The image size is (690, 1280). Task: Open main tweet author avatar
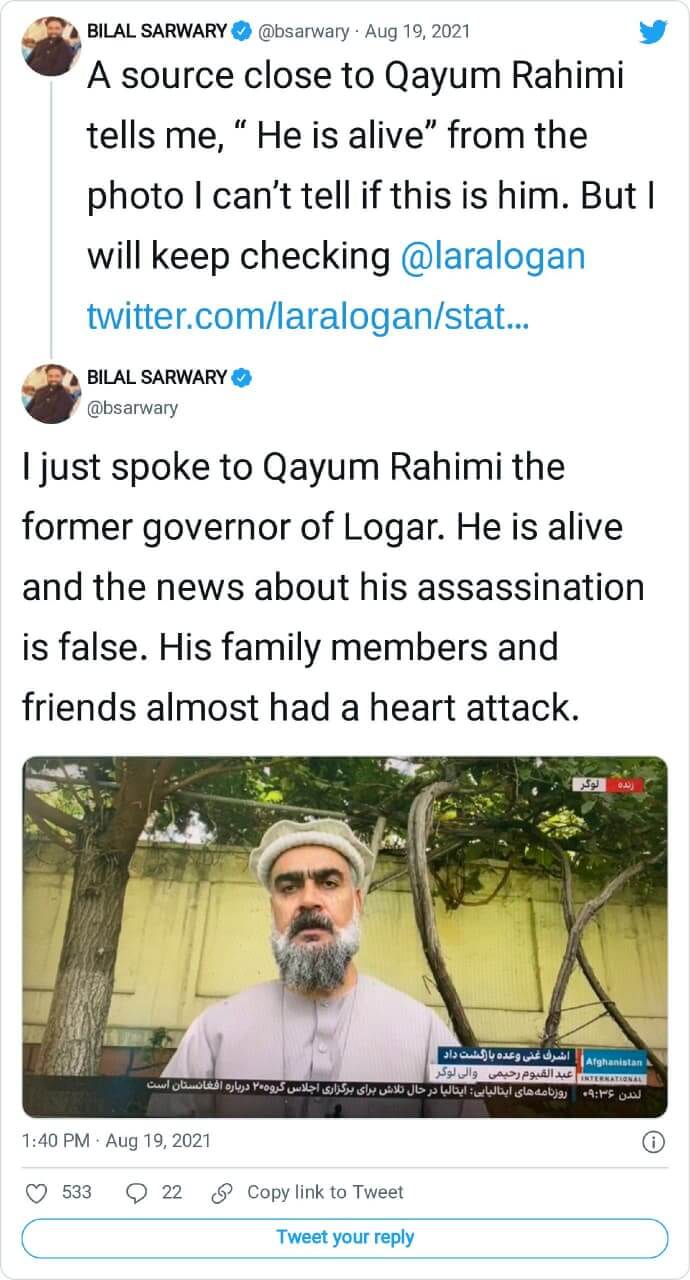click(52, 393)
